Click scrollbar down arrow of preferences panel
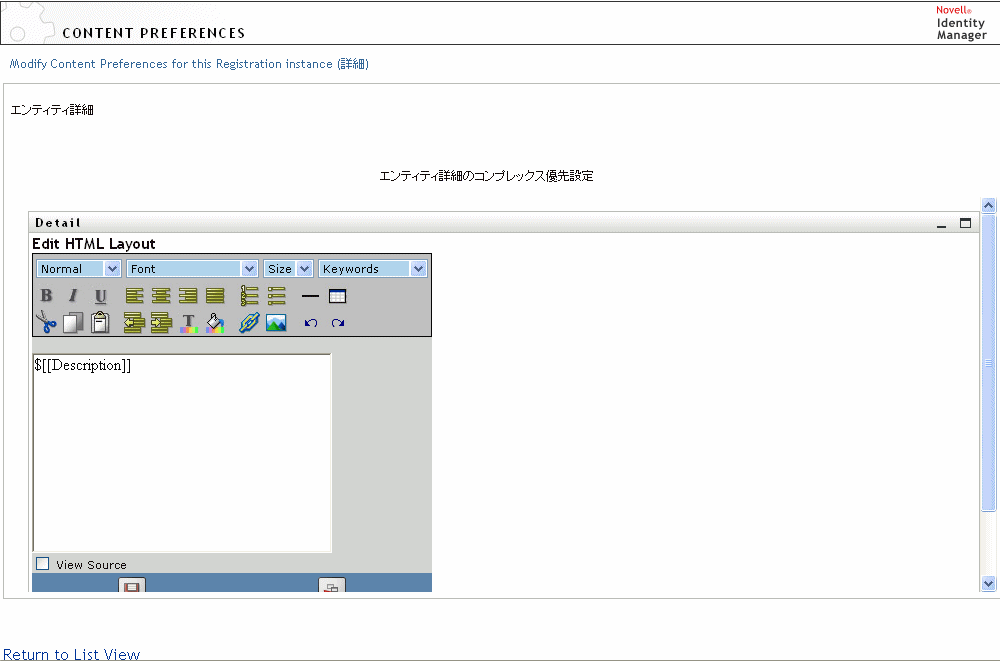The image size is (1000, 661). tap(989, 583)
